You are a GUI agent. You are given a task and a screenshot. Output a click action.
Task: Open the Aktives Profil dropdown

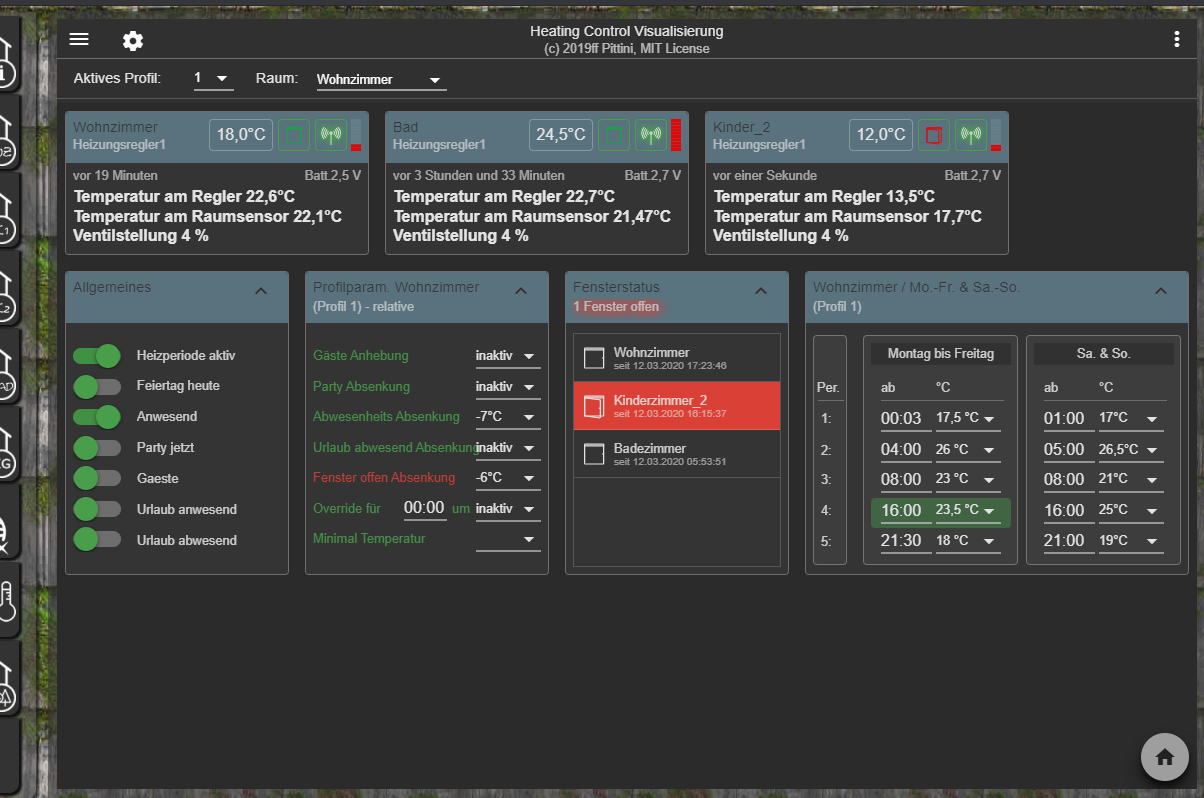(x=212, y=78)
